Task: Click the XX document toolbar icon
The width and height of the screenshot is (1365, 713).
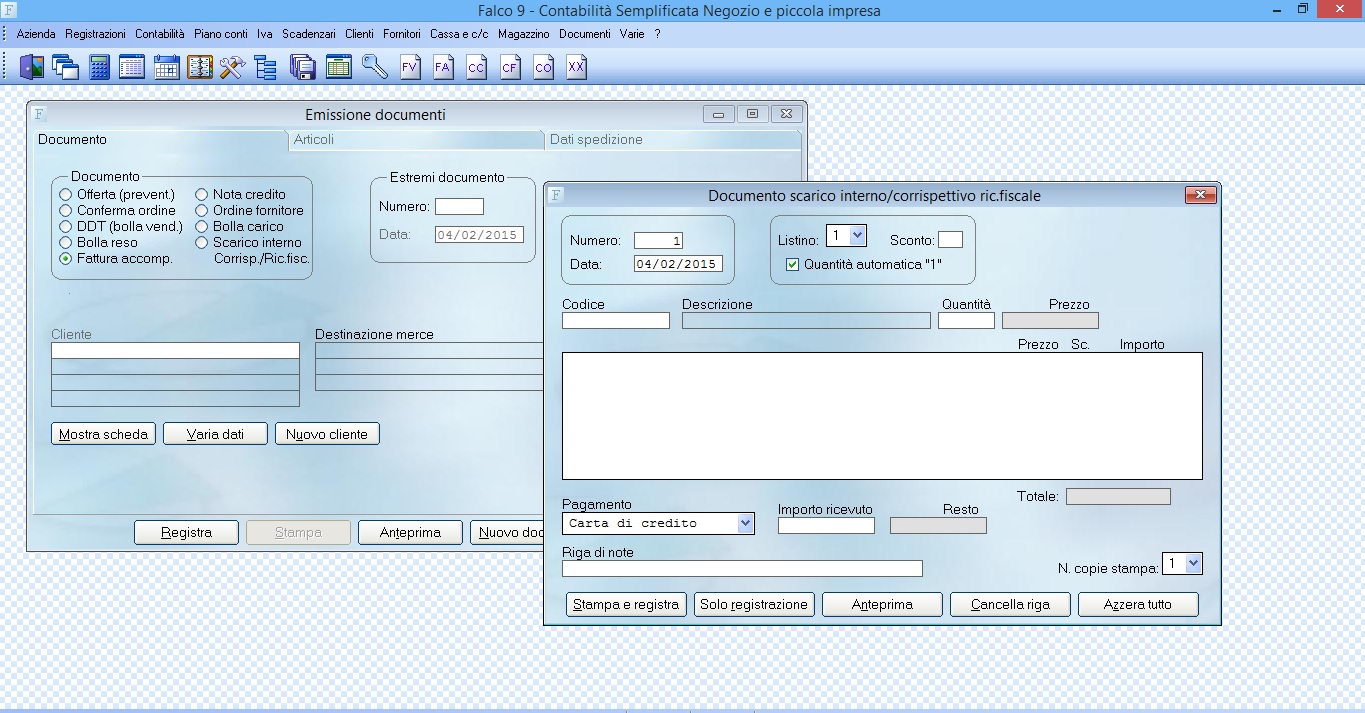Action: [576, 67]
